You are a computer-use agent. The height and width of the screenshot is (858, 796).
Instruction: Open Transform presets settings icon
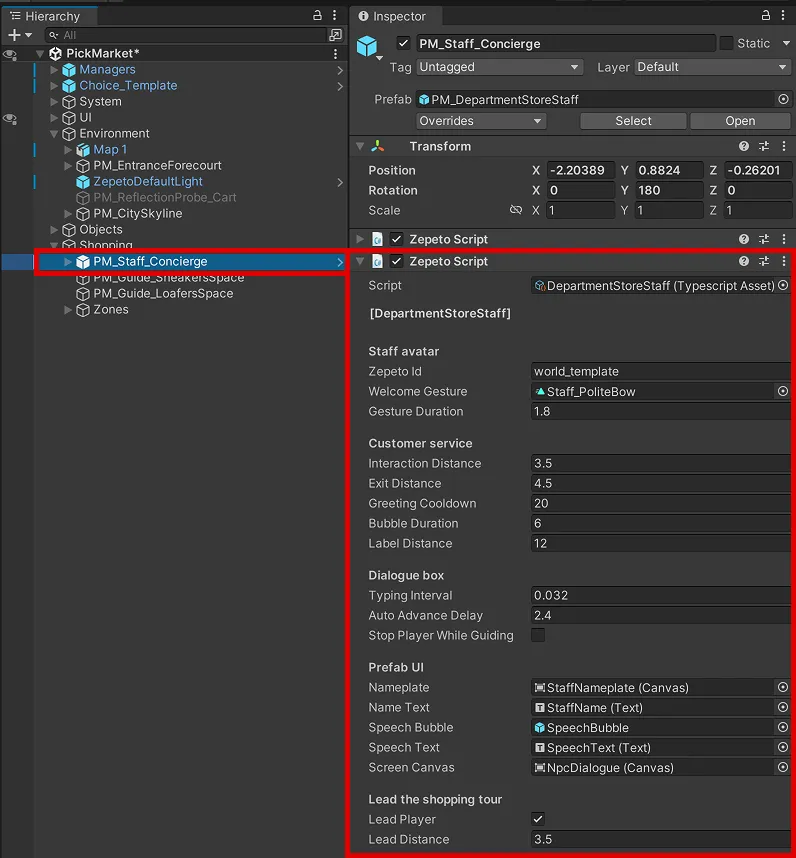click(764, 146)
